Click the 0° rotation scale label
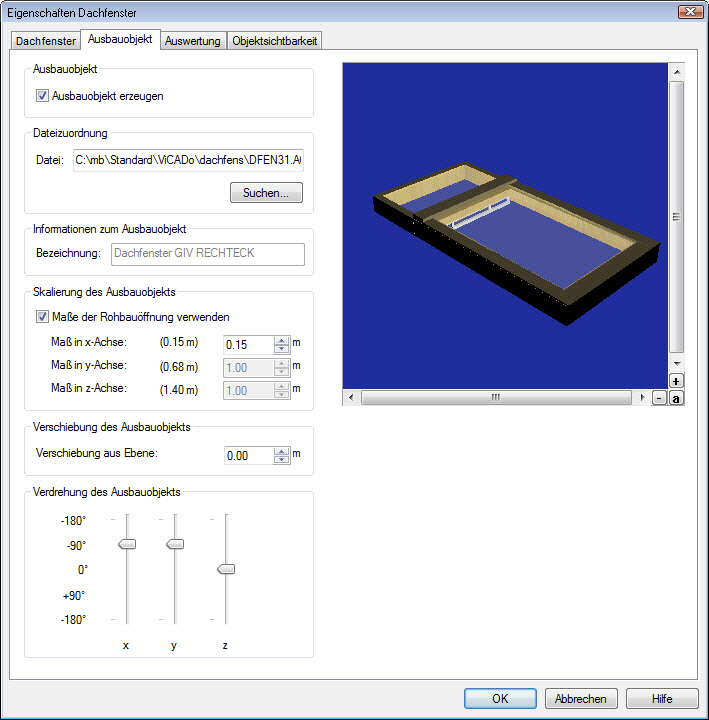 tap(83, 570)
